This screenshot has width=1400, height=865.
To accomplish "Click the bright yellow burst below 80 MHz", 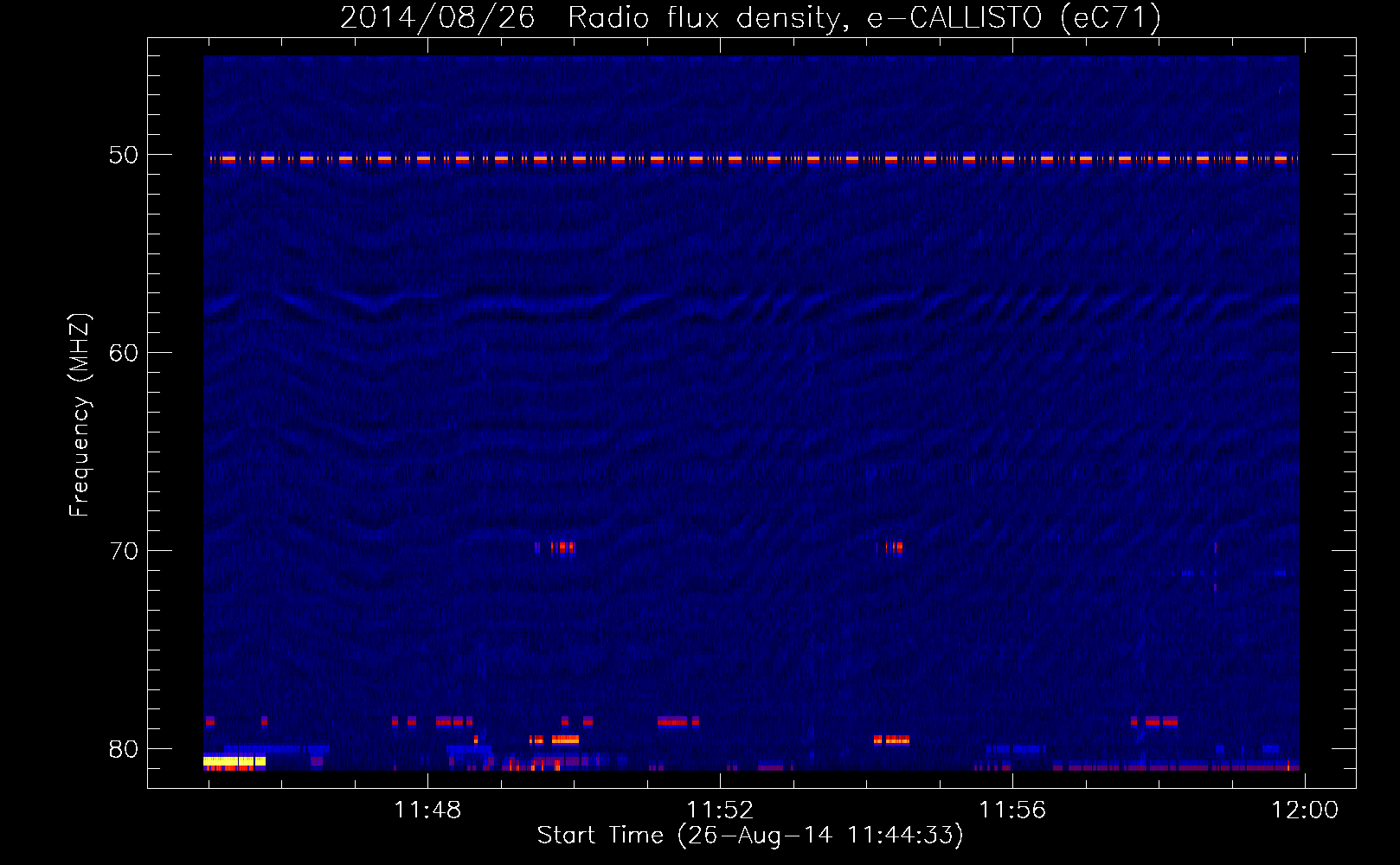I will [x=234, y=761].
